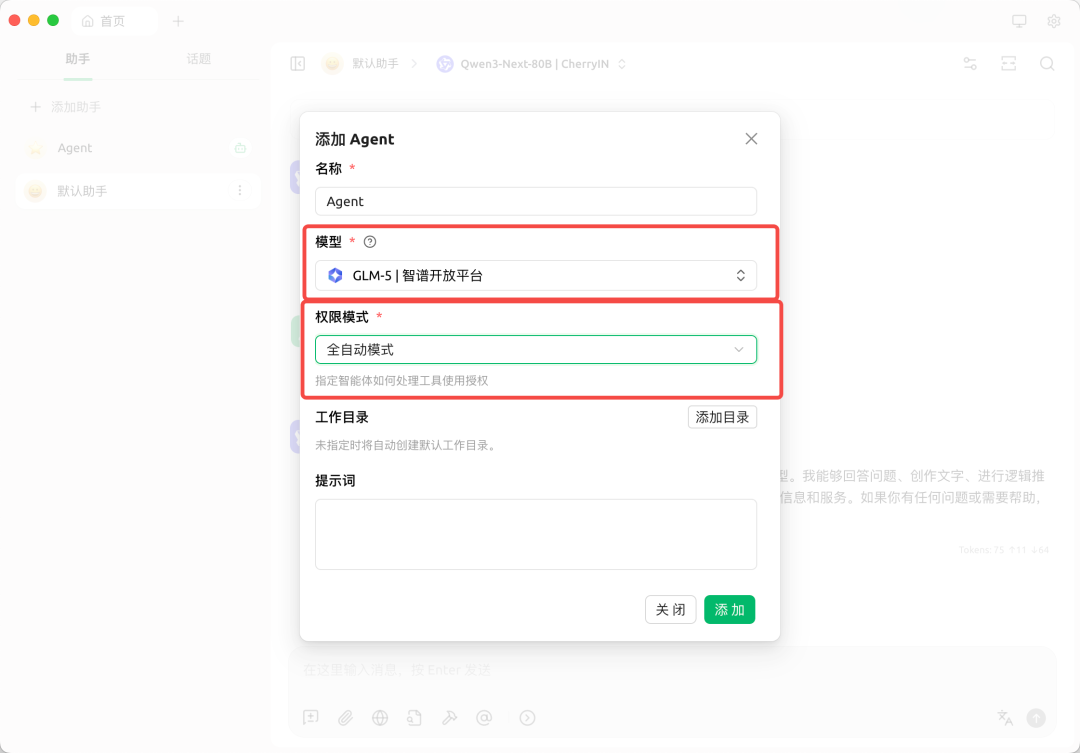Image resolution: width=1080 pixels, height=753 pixels.
Task: Click the new topic icon in input toolbar
Action: point(311,718)
